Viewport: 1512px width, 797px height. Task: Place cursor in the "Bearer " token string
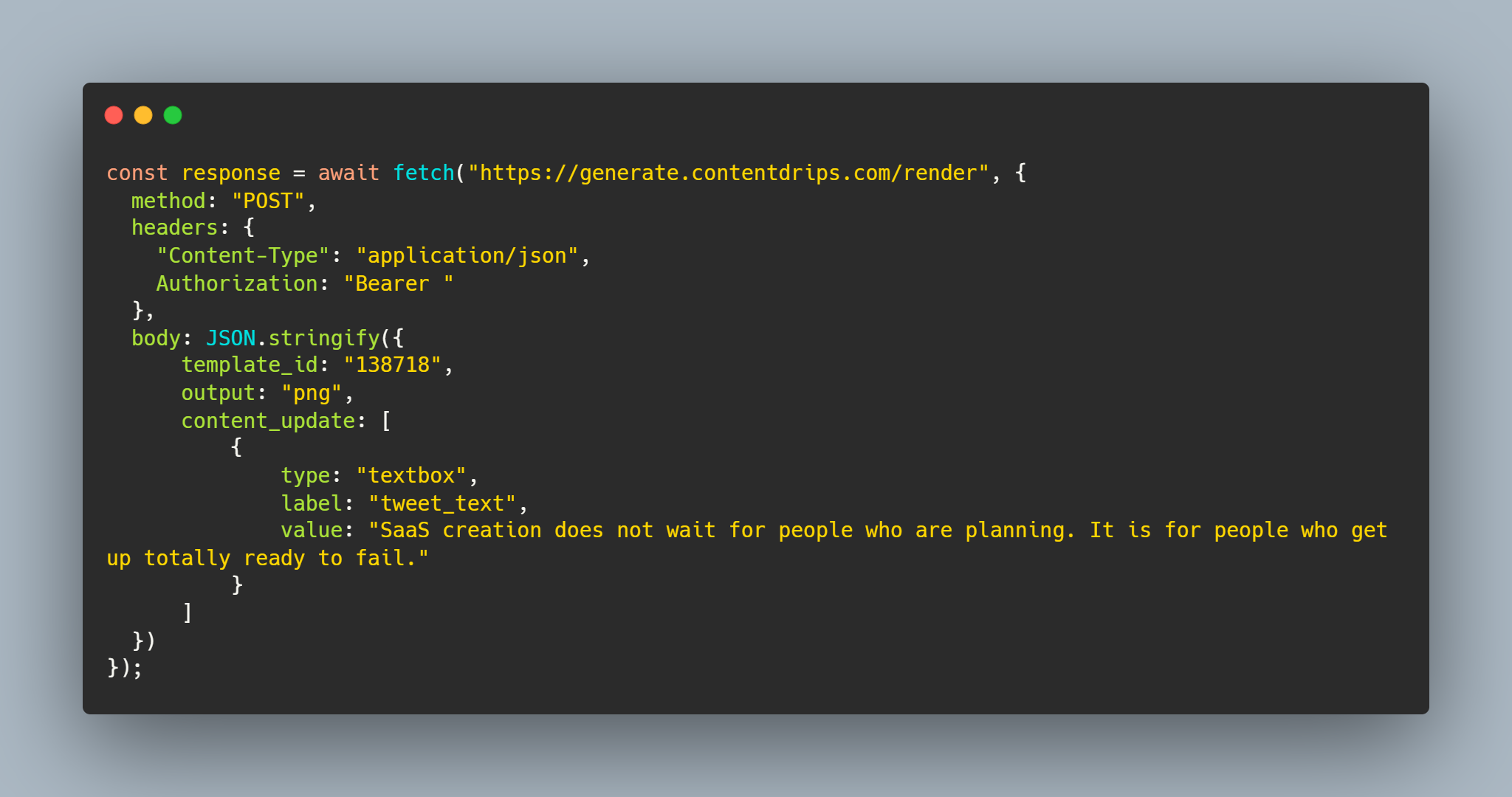(399, 283)
